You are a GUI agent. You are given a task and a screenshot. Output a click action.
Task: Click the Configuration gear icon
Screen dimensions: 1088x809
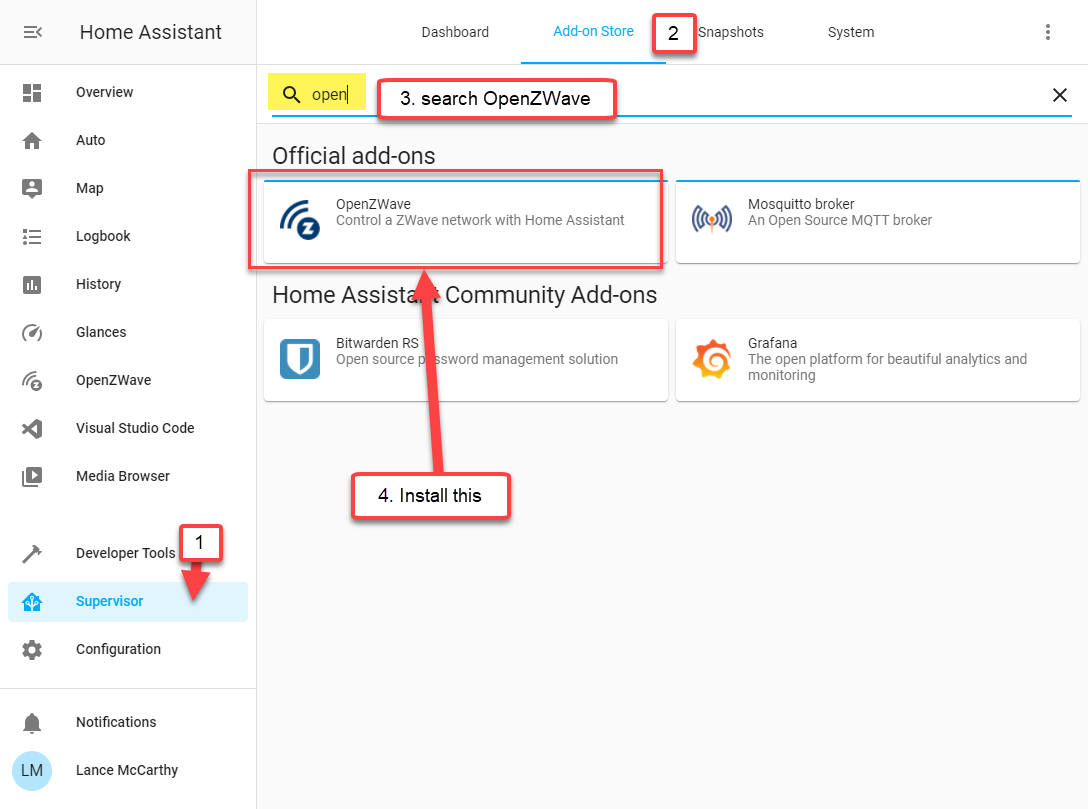[x=32, y=650]
